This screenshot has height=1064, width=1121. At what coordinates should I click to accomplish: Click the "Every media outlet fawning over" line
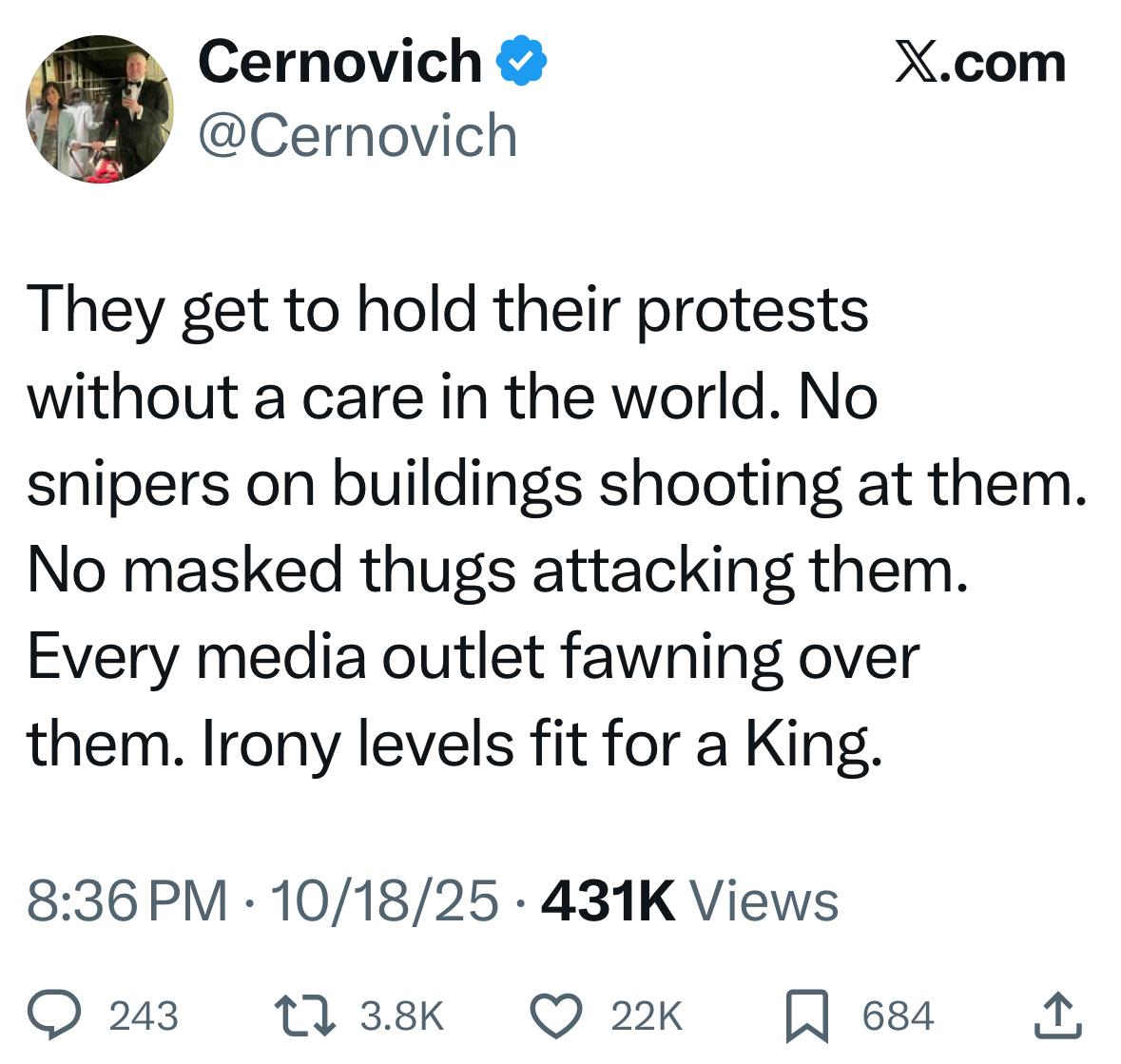(473, 657)
